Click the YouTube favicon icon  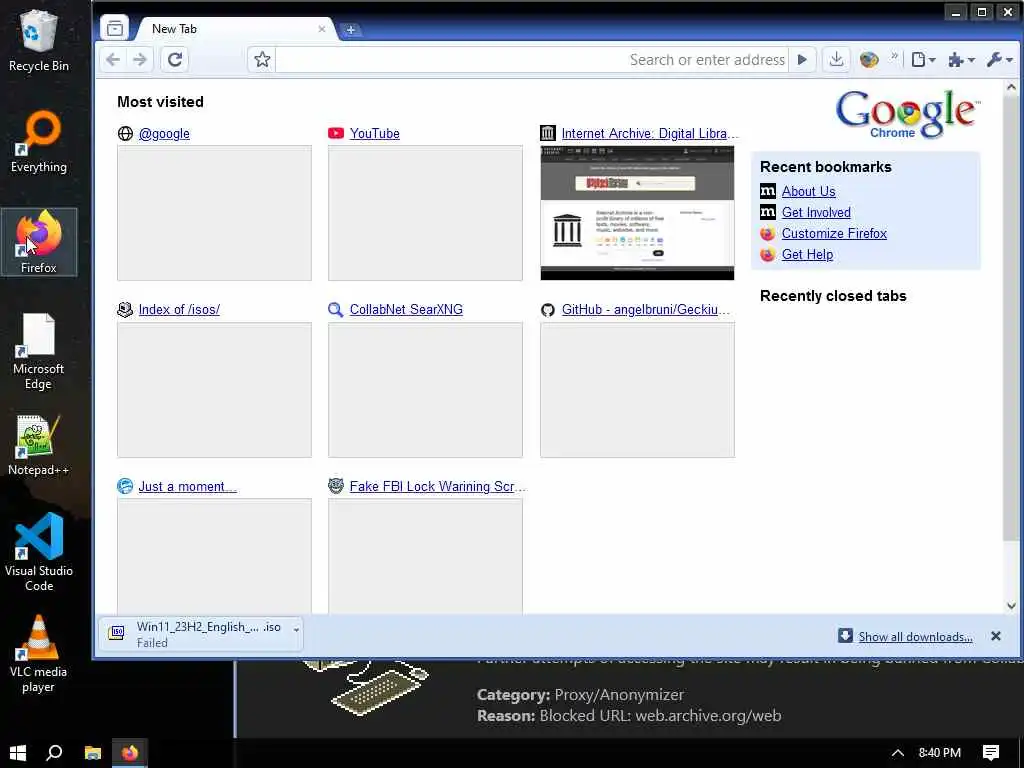336,133
